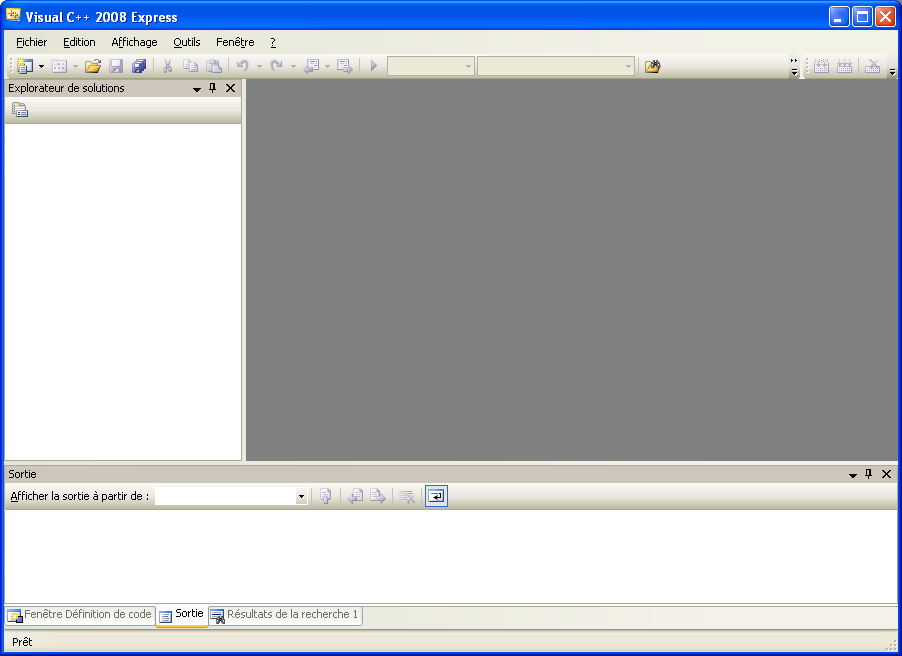
Task: Switch to Résultats de la recherche 1 tab
Action: point(285,615)
